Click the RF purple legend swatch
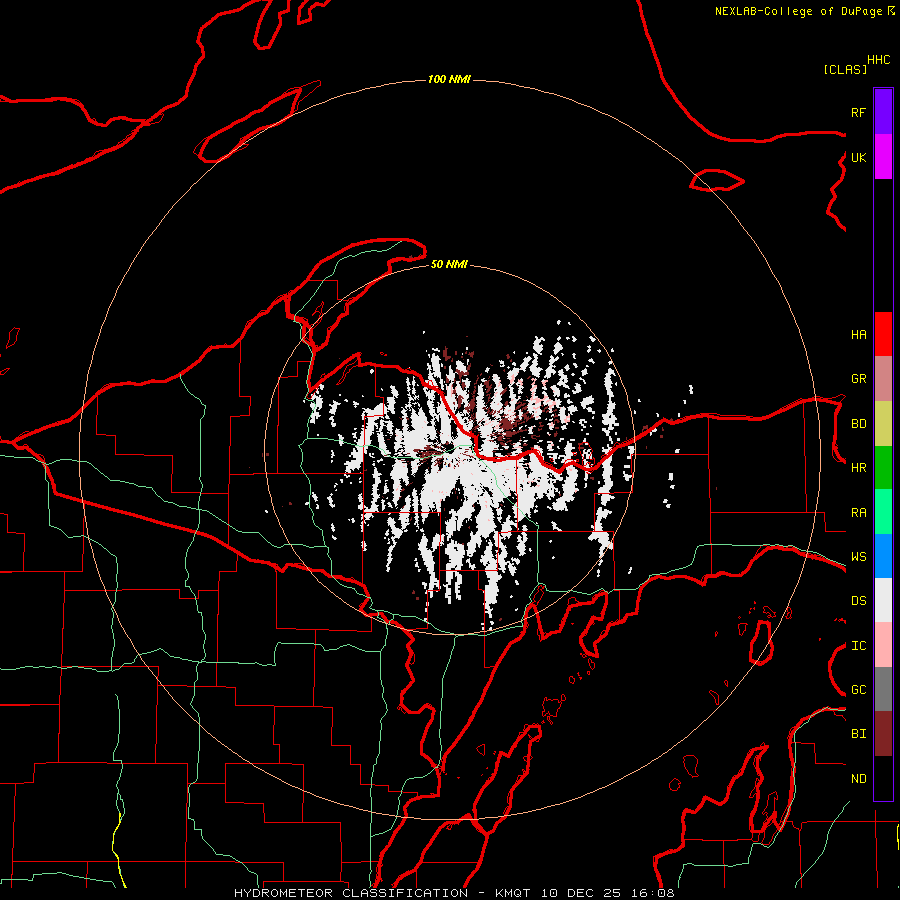The image size is (900, 900). point(883,112)
